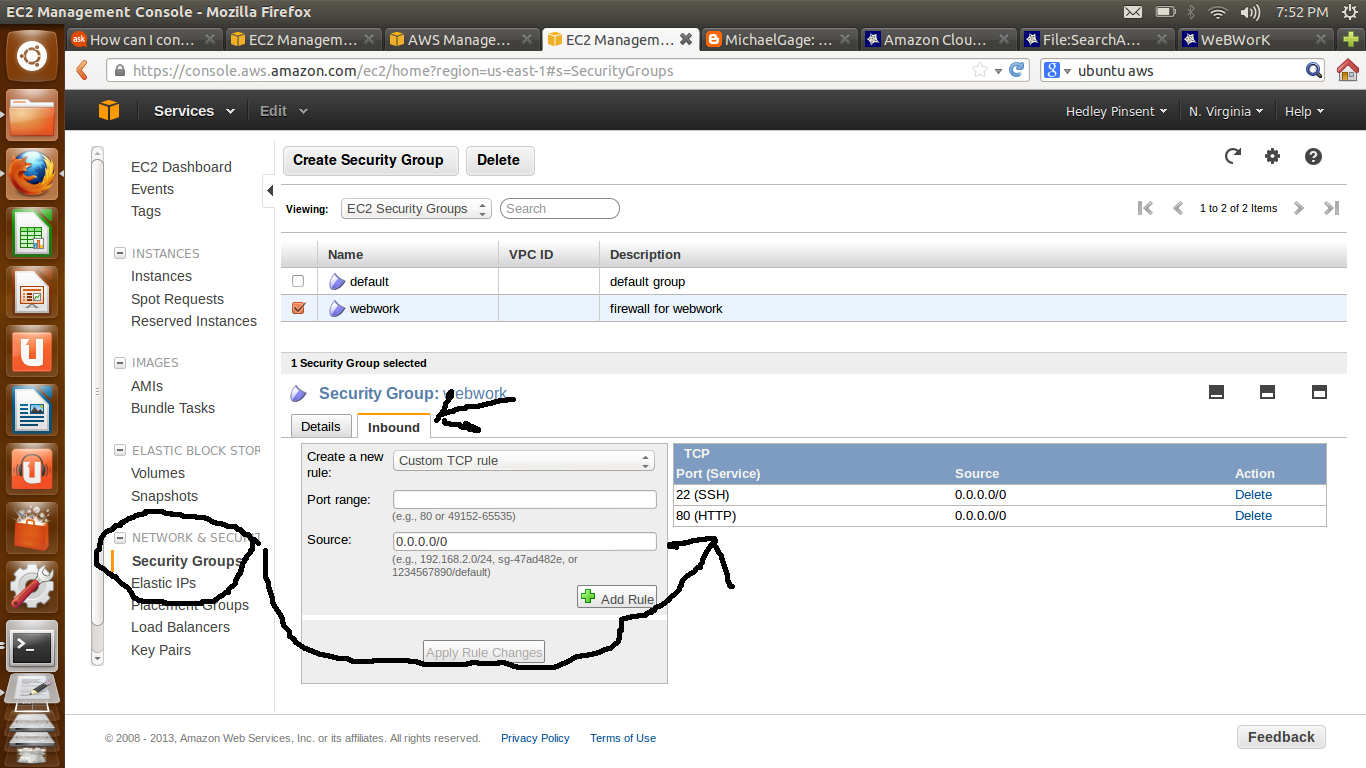
Task: Open the Viewing EC2 Security Groups dropdown
Action: (x=416, y=208)
